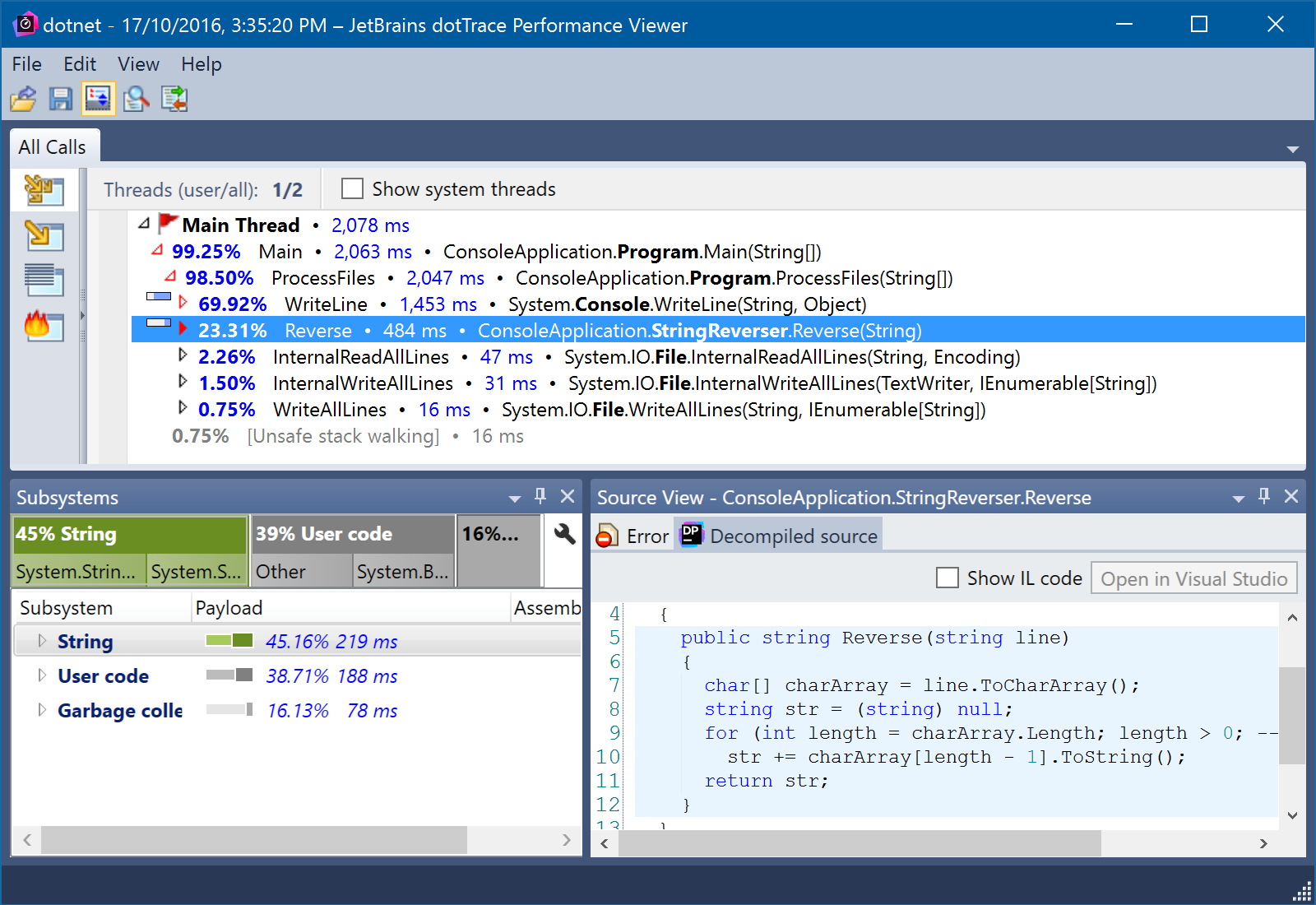Viewport: 1316px width, 905px height.
Task: Click Source View horizontal scrollbar thumb
Action: (x=860, y=843)
